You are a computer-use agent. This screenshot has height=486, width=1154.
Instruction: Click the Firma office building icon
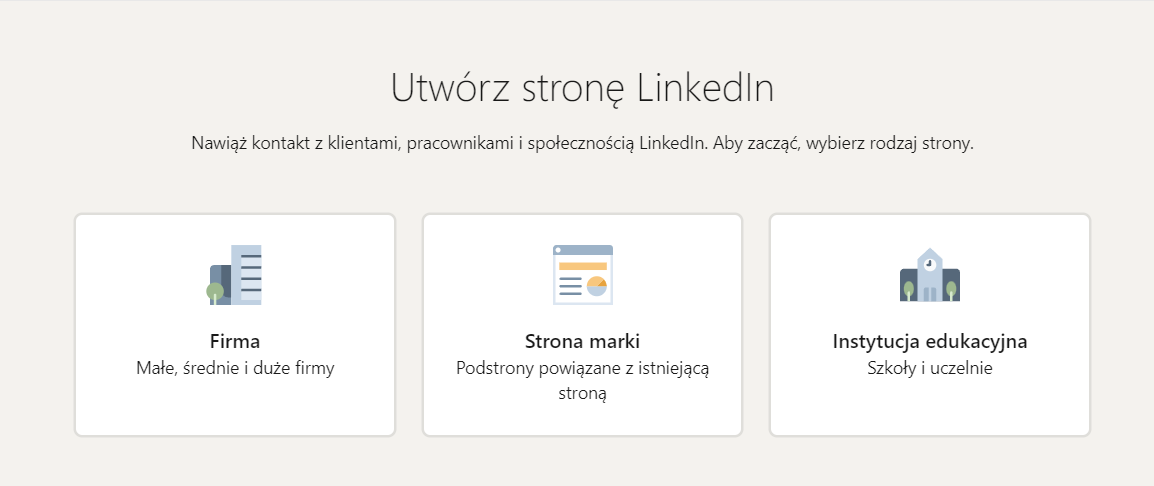(235, 274)
